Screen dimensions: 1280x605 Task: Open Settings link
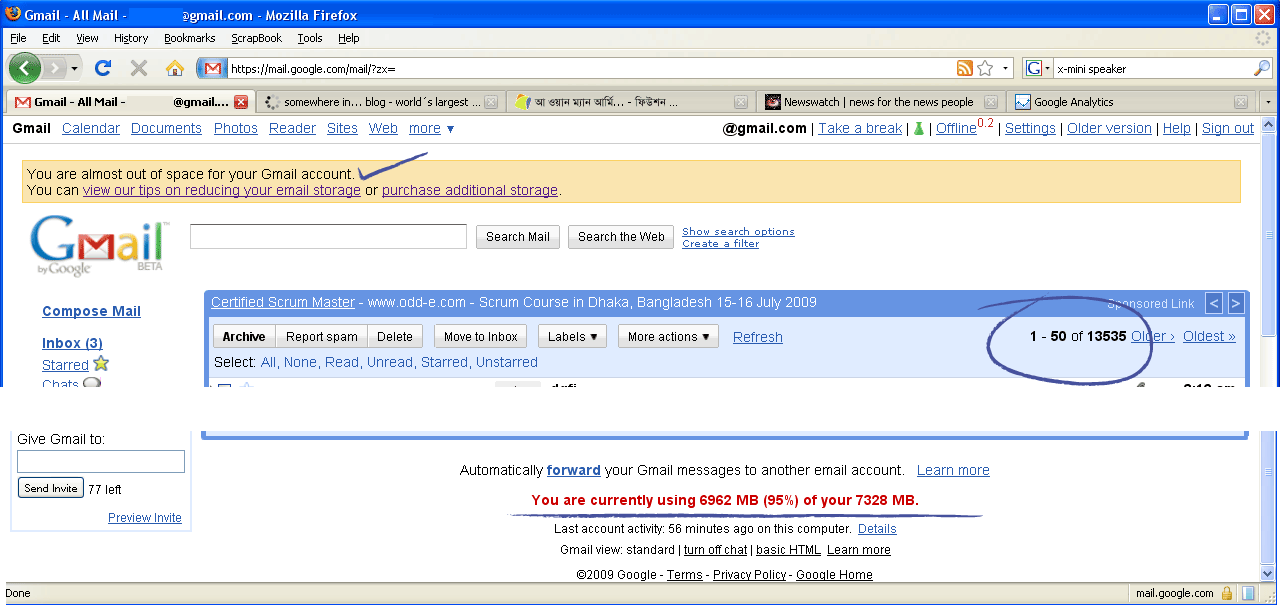(x=1030, y=128)
